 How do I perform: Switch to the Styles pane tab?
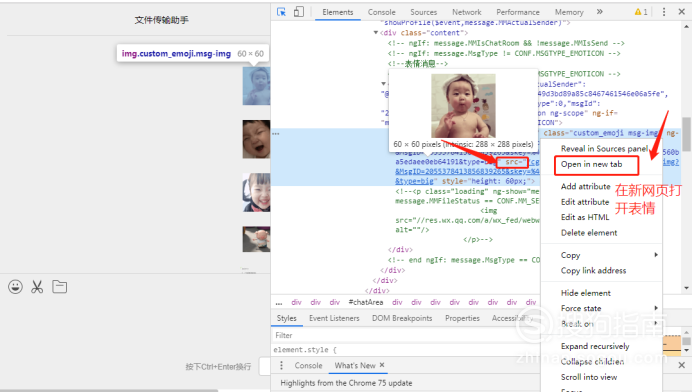tap(286, 318)
